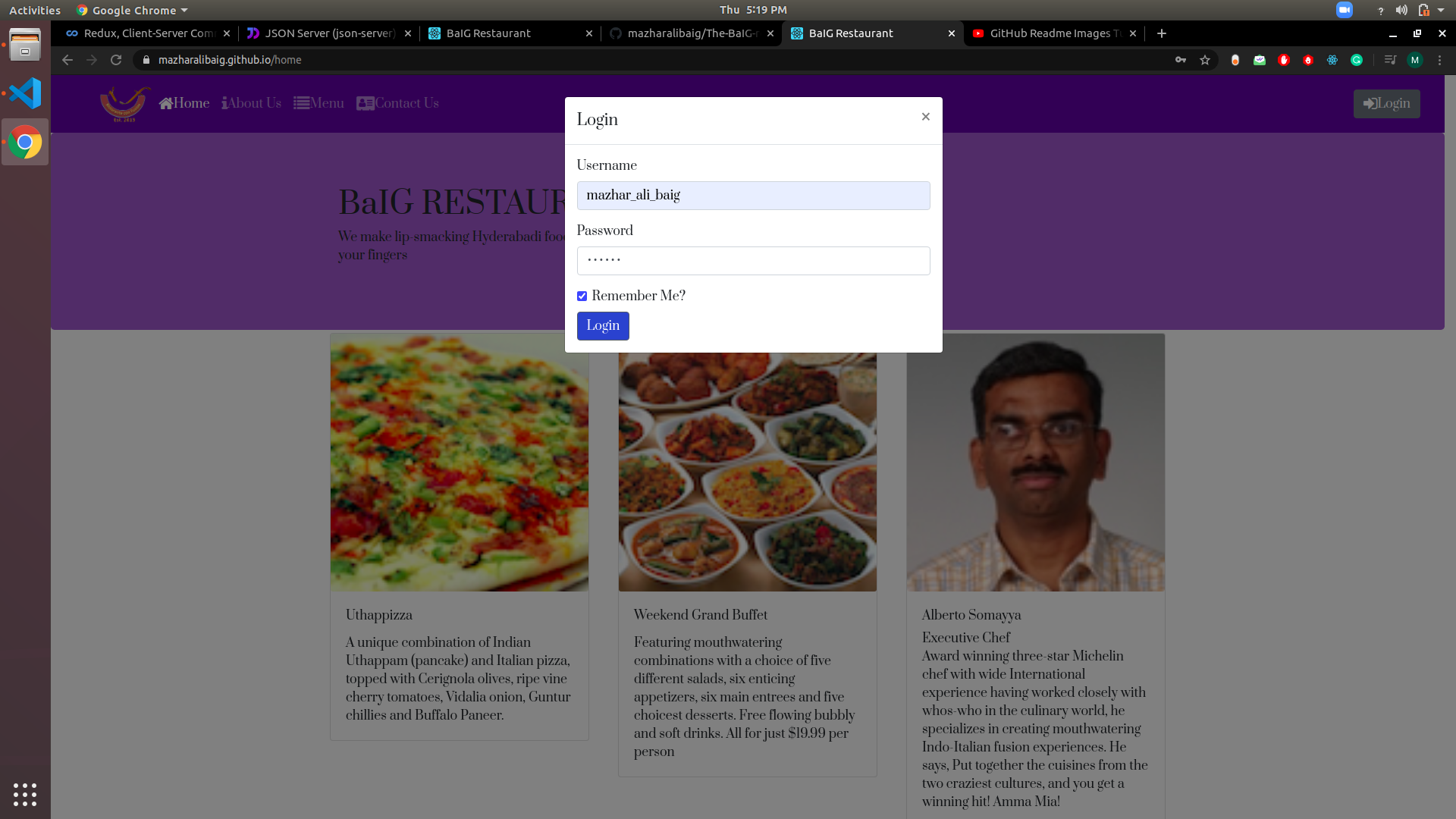Open React Developer Tools extension
This screenshot has width=1456, height=819.
tap(1332, 60)
